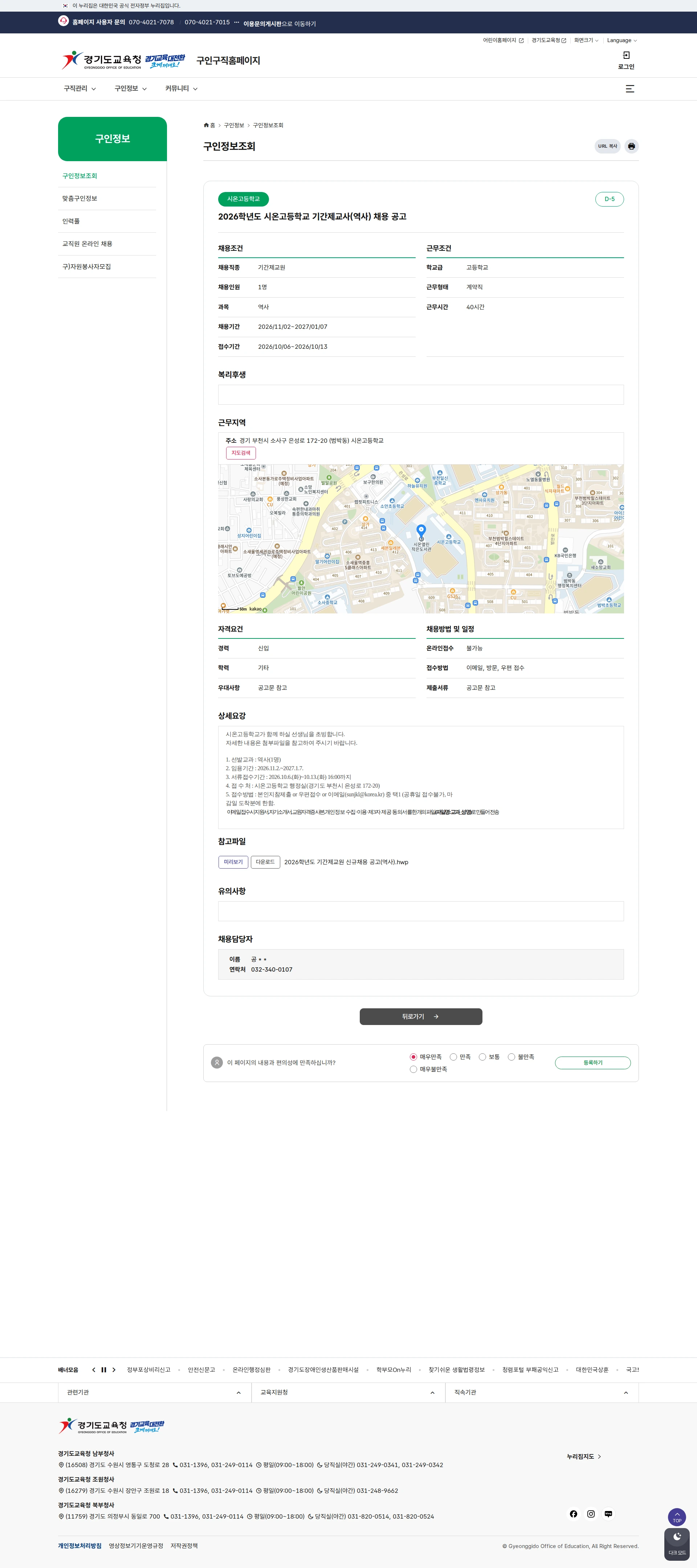Open the blog icon in footer
Screen dimensions: 697x1568
(x=608, y=1514)
